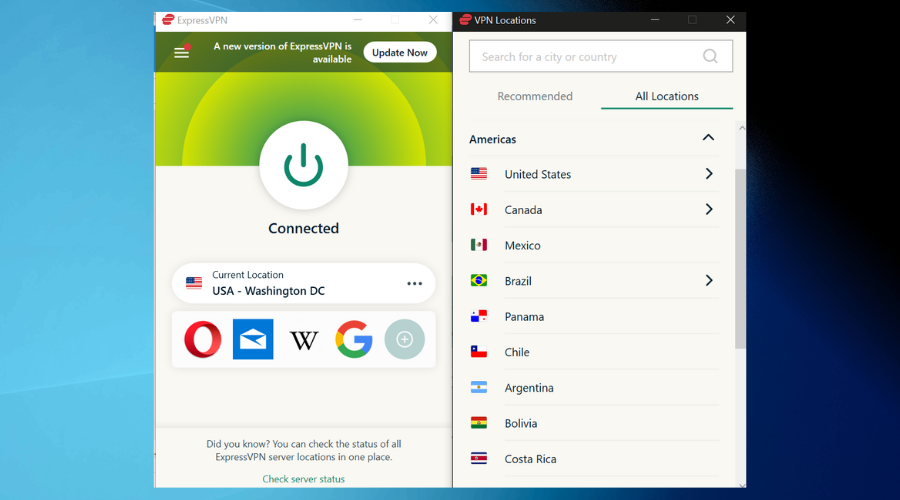Screen dimensions: 900x500
Task: Launch the Opera browser shortcut
Action: (203, 339)
